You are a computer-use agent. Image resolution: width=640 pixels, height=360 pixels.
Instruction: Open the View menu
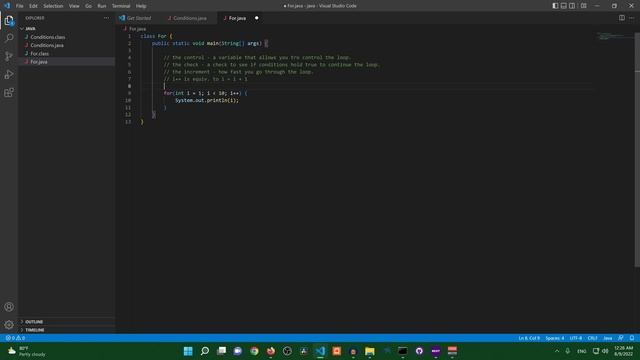74,6
